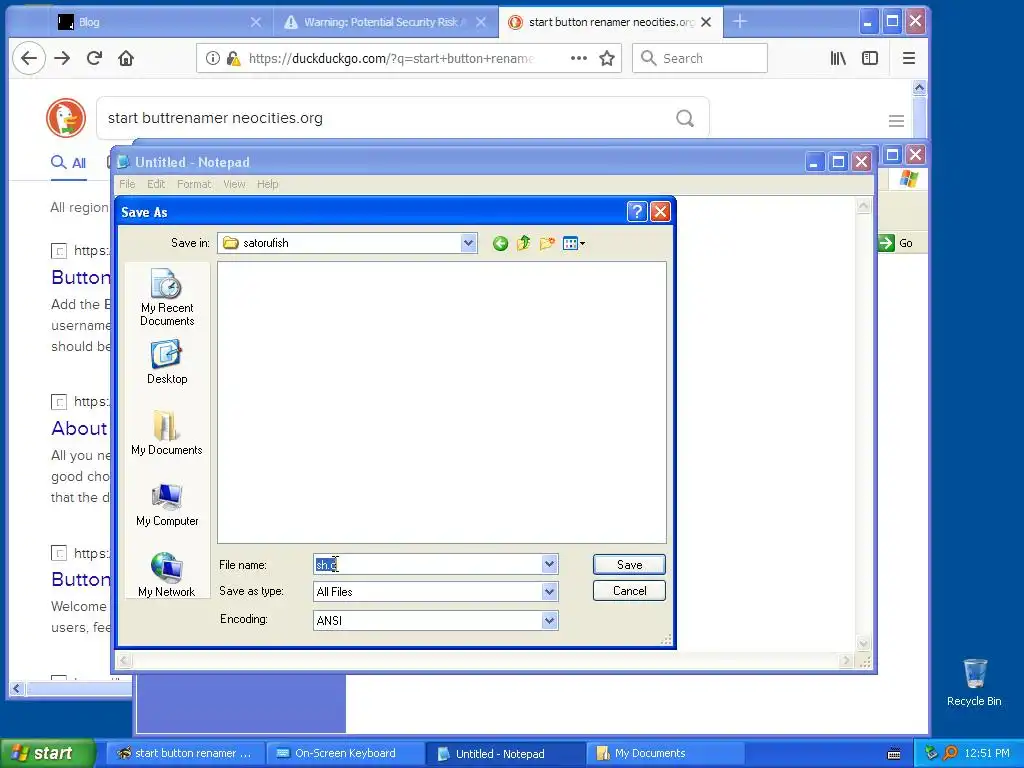Screen dimensions: 1024x768
Task: Create new folder in Save As dialog
Action: click(547, 244)
